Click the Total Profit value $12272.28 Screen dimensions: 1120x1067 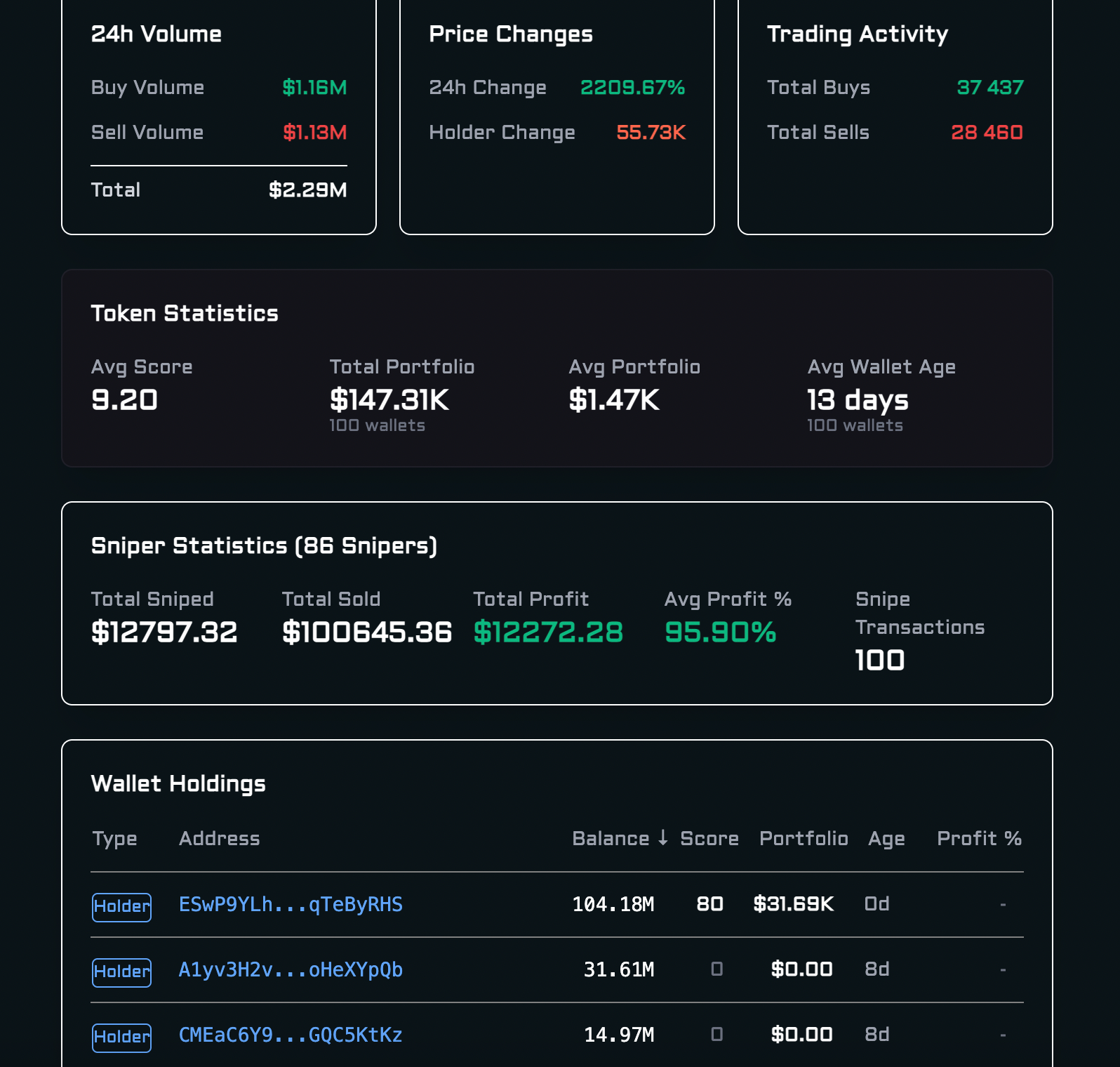point(548,632)
